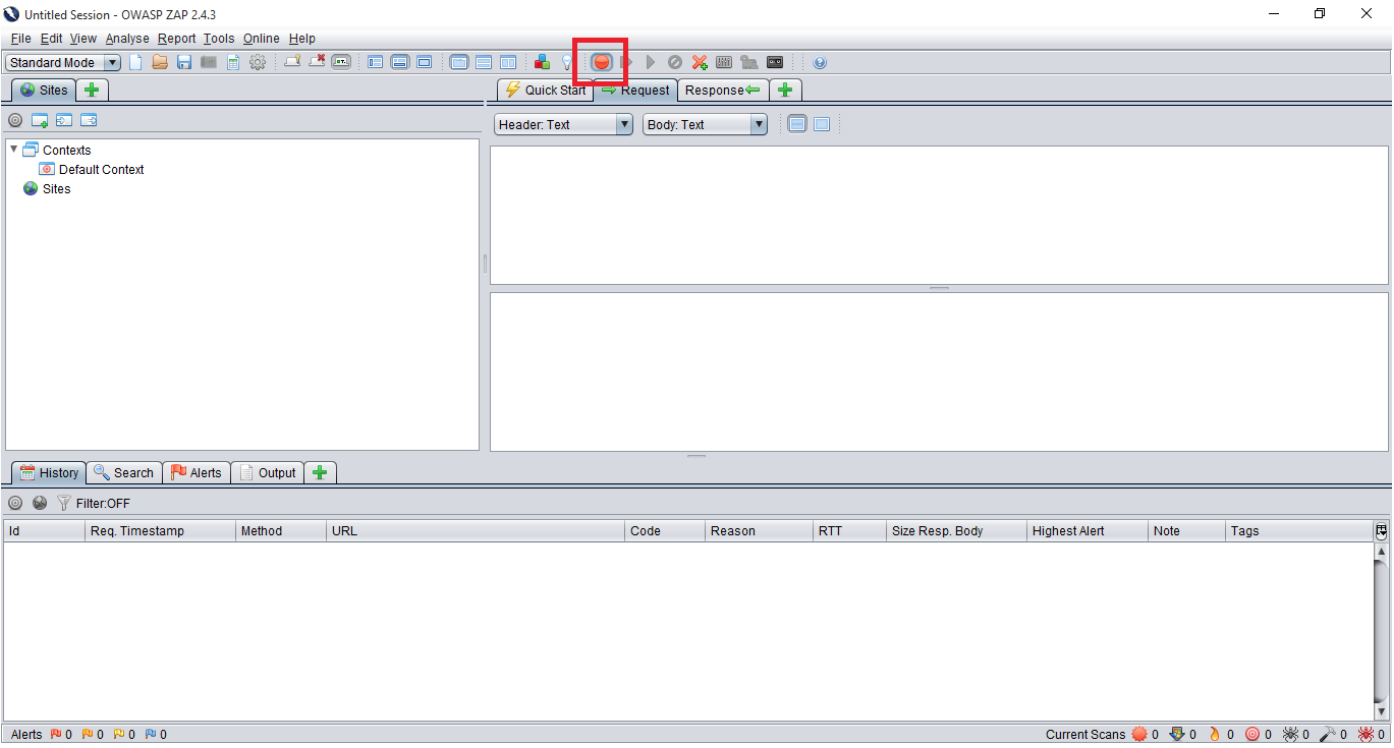
Task: Click the Zest recorder cassette icon
Action: pos(775,63)
